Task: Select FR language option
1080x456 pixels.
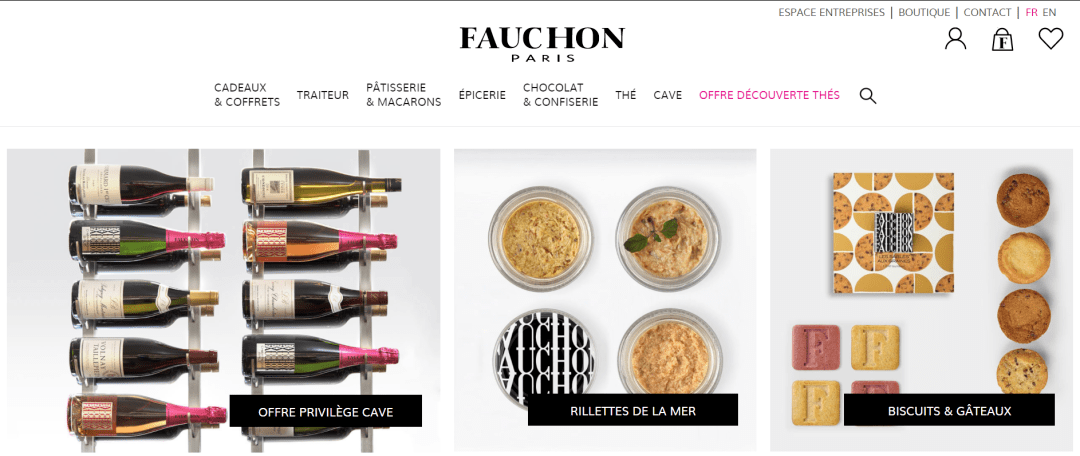Action: pos(1031,12)
